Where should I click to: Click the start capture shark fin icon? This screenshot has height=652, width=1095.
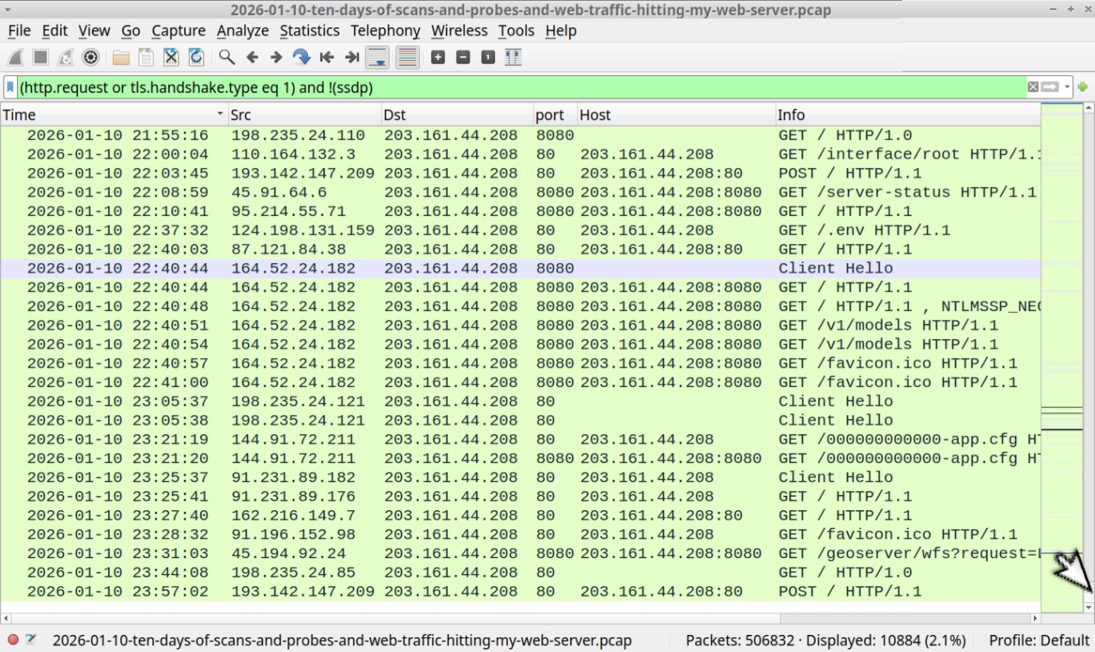tap(16, 58)
